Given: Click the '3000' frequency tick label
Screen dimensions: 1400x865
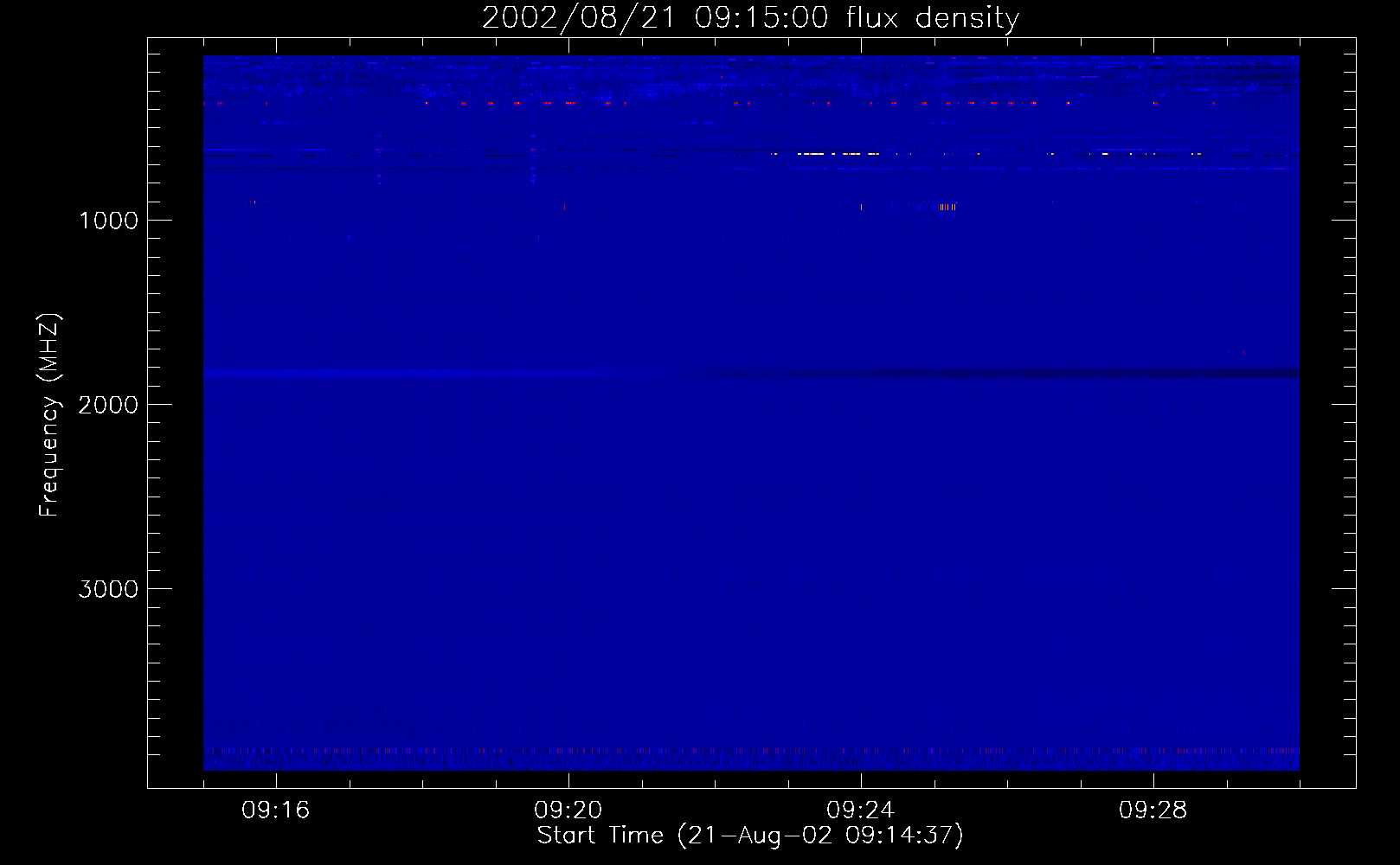Looking at the screenshot, I should click(108, 589).
